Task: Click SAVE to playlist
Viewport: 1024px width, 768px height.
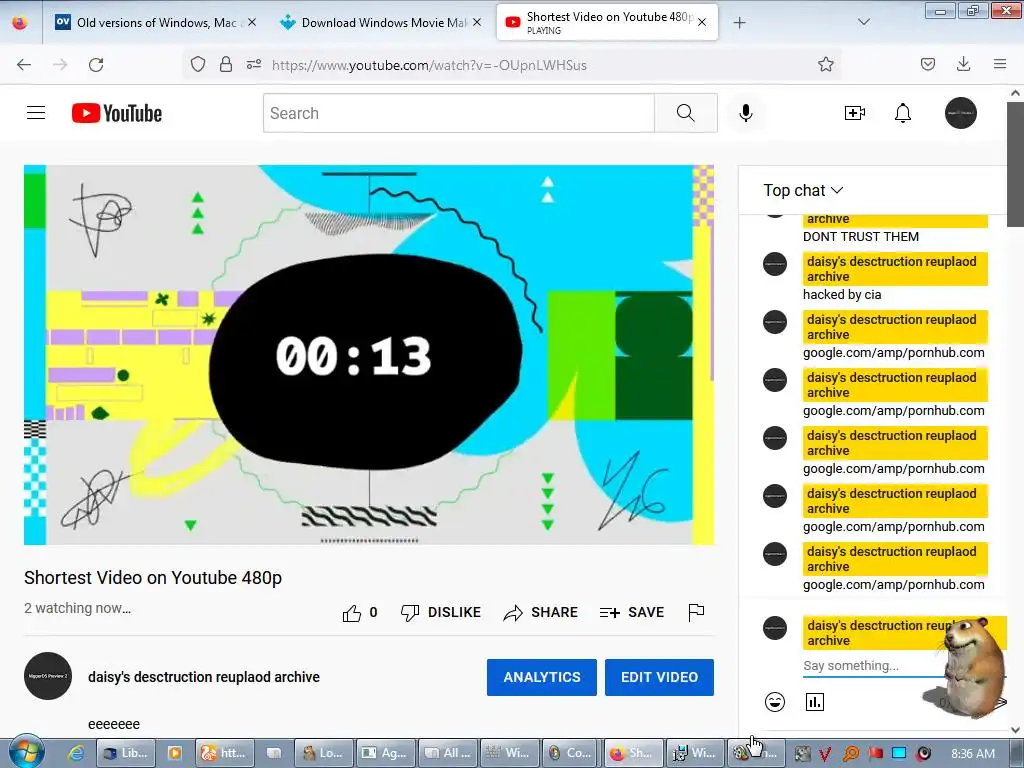Action: (632, 613)
